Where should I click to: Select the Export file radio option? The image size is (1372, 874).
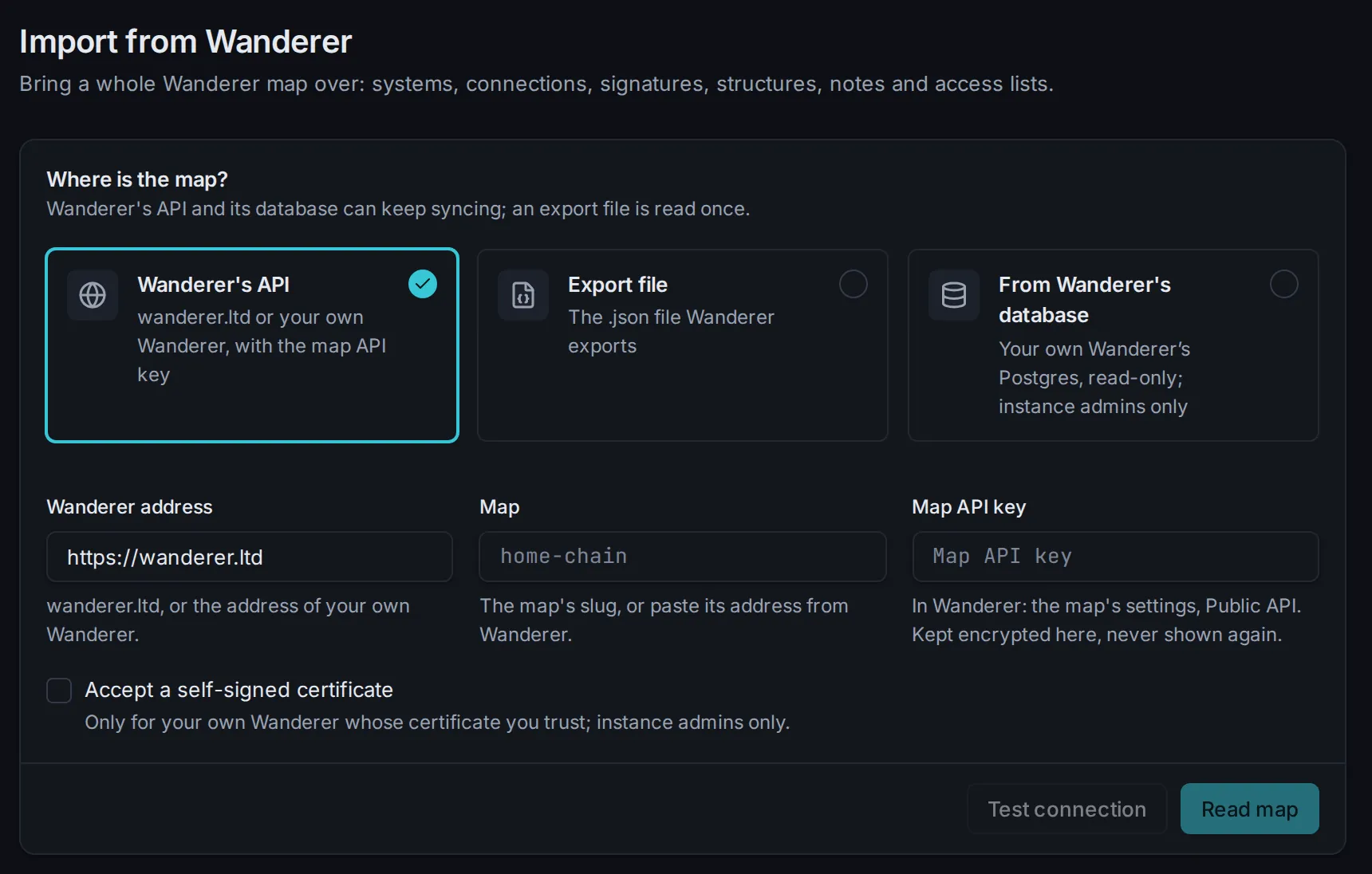854,284
